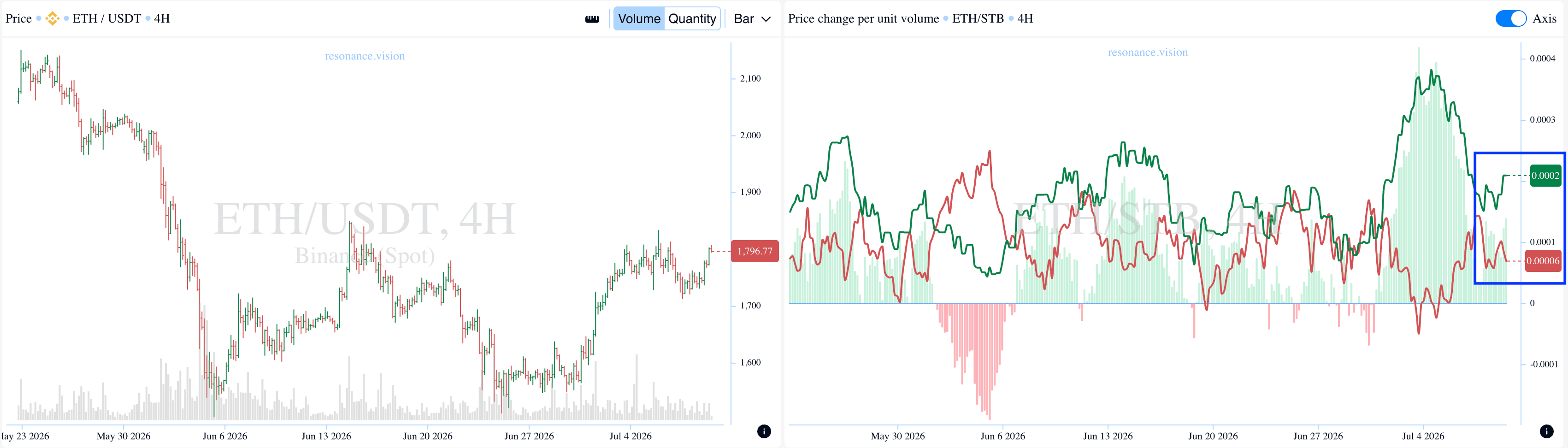This screenshot has height=448, width=1568.
Task: Click the ruler measurement tool icon
Action: pyautogui.click(x=592, y=19)
